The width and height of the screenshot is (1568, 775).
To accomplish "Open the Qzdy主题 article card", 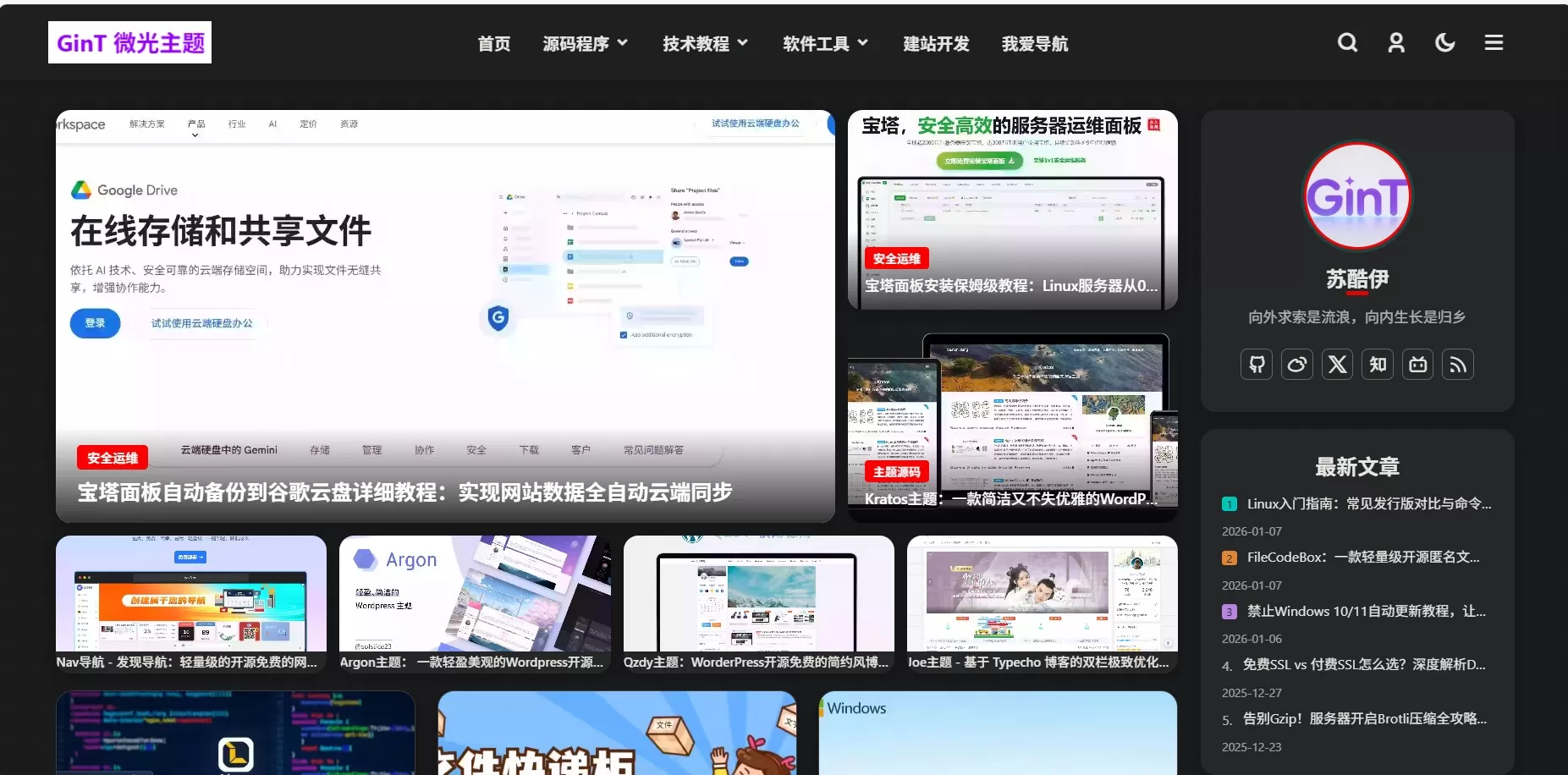I will point(758,604).
